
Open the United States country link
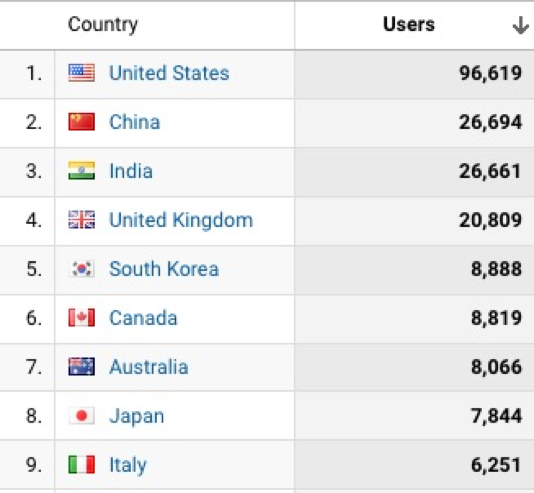[169, 73]
